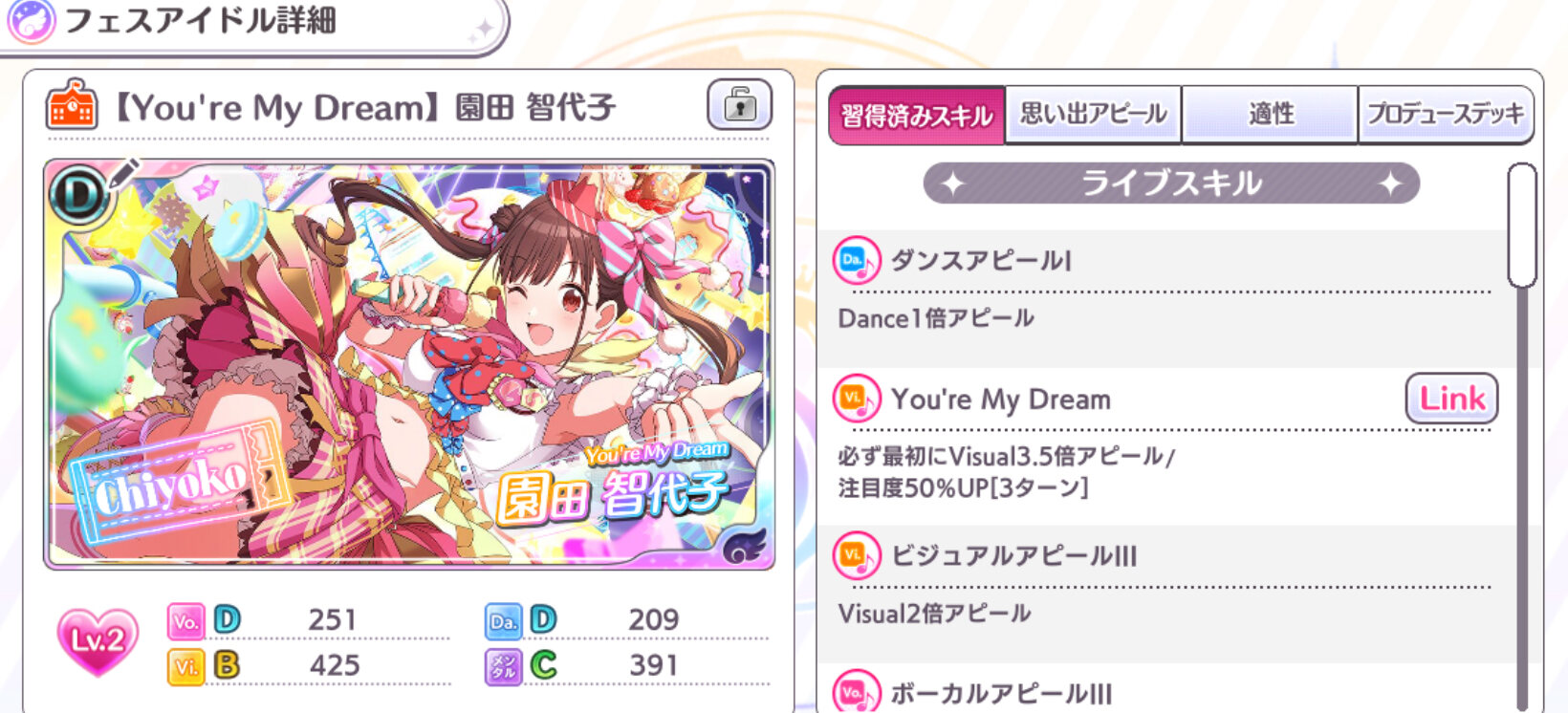Click the wing emblem on the card corner
1568x713 pixels.
(x=745, y=546)
